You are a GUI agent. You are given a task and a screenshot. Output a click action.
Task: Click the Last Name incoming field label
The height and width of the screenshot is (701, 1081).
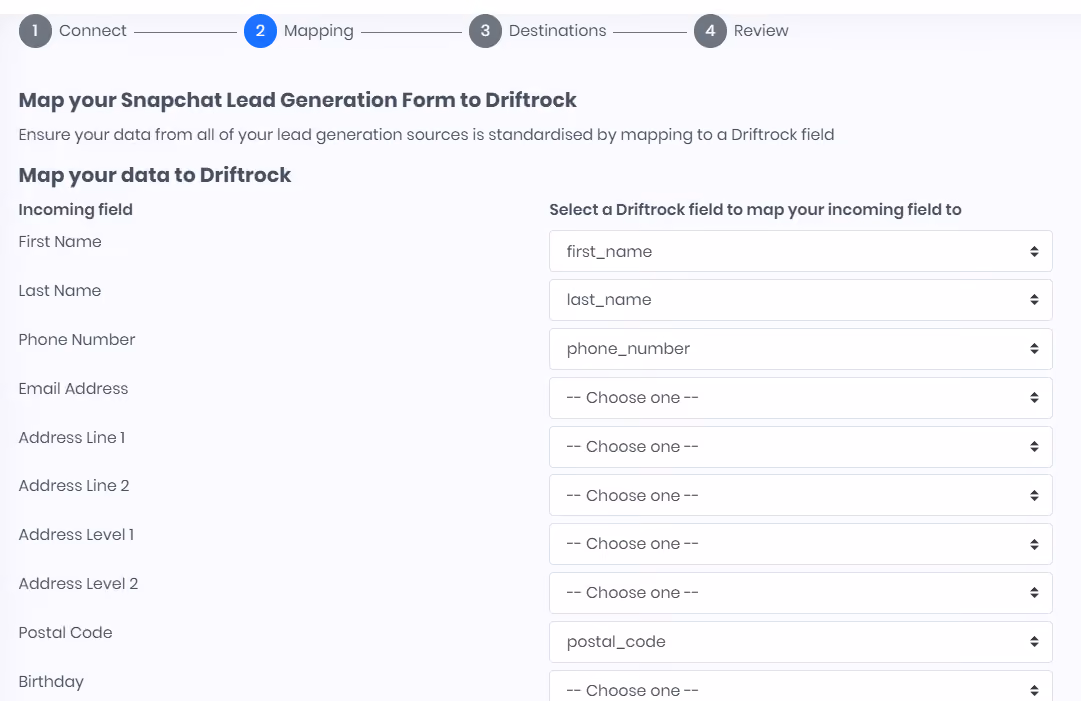coord(59,291)
